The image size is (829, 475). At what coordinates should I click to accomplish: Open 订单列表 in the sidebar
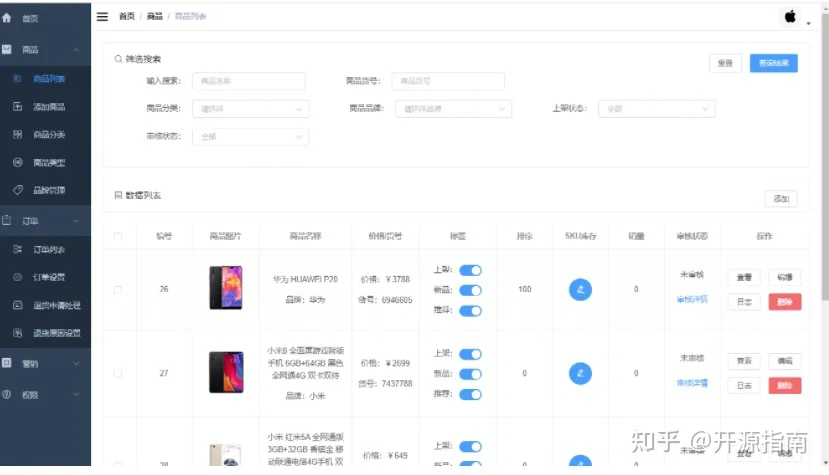tap(45, 249)
